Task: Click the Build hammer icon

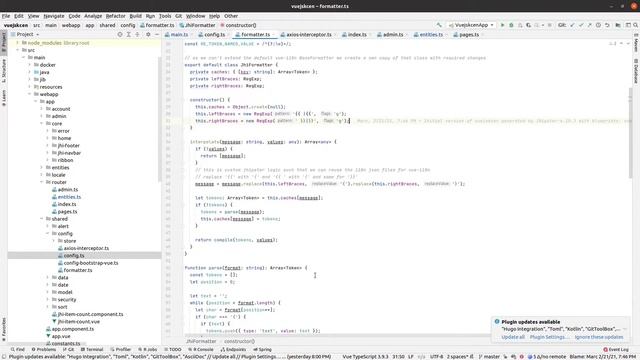Action: pyautogui.click(x=439, y=25)
